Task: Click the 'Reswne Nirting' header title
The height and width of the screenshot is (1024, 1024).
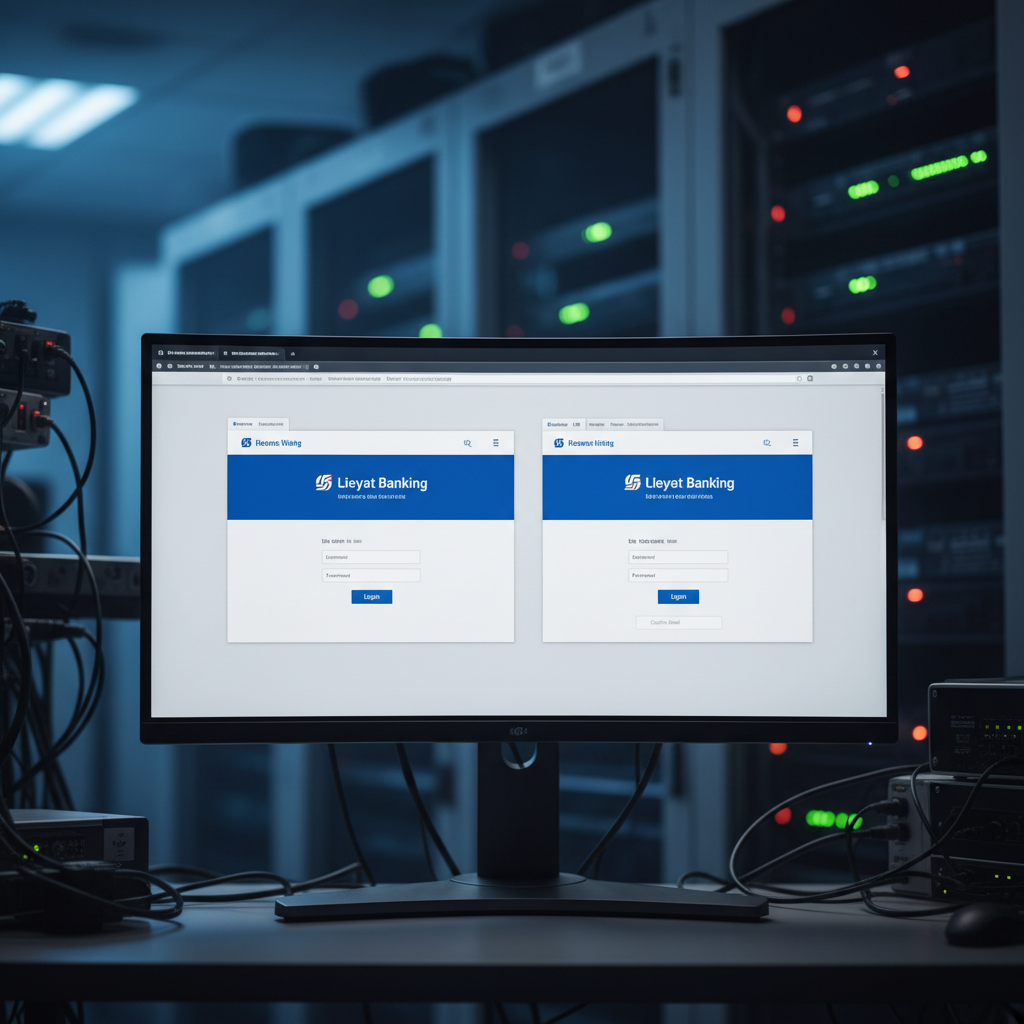Action: coord(591,443)
